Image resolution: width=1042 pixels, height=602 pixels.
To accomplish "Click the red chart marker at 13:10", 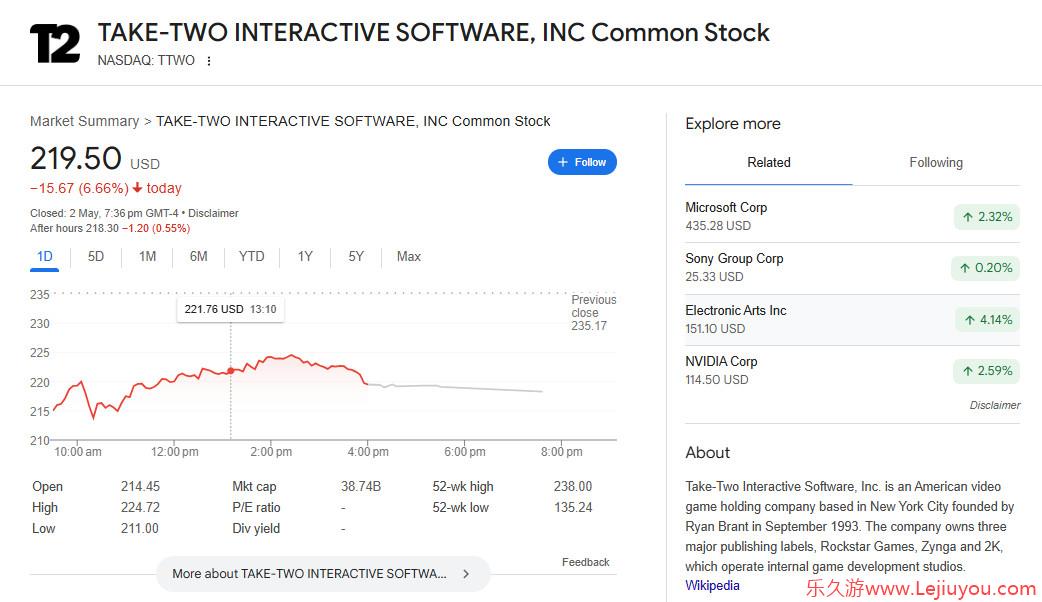I will point(231,371).
